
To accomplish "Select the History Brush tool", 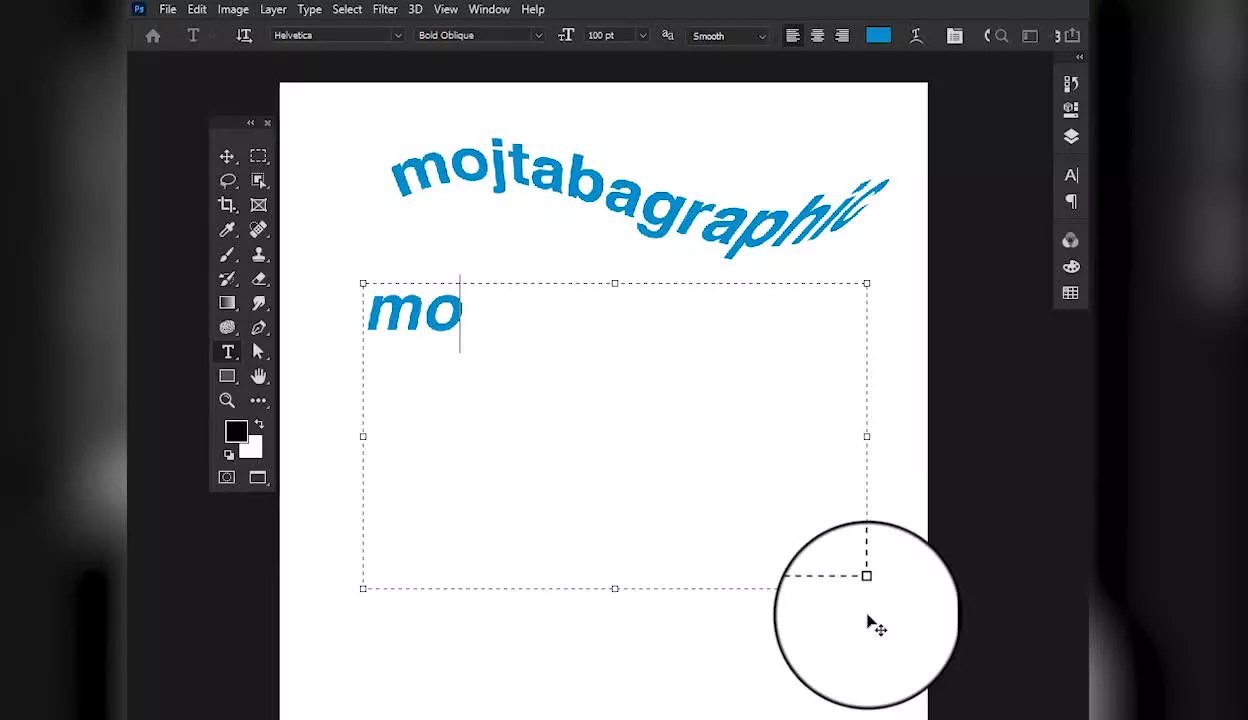I will 227,279.
